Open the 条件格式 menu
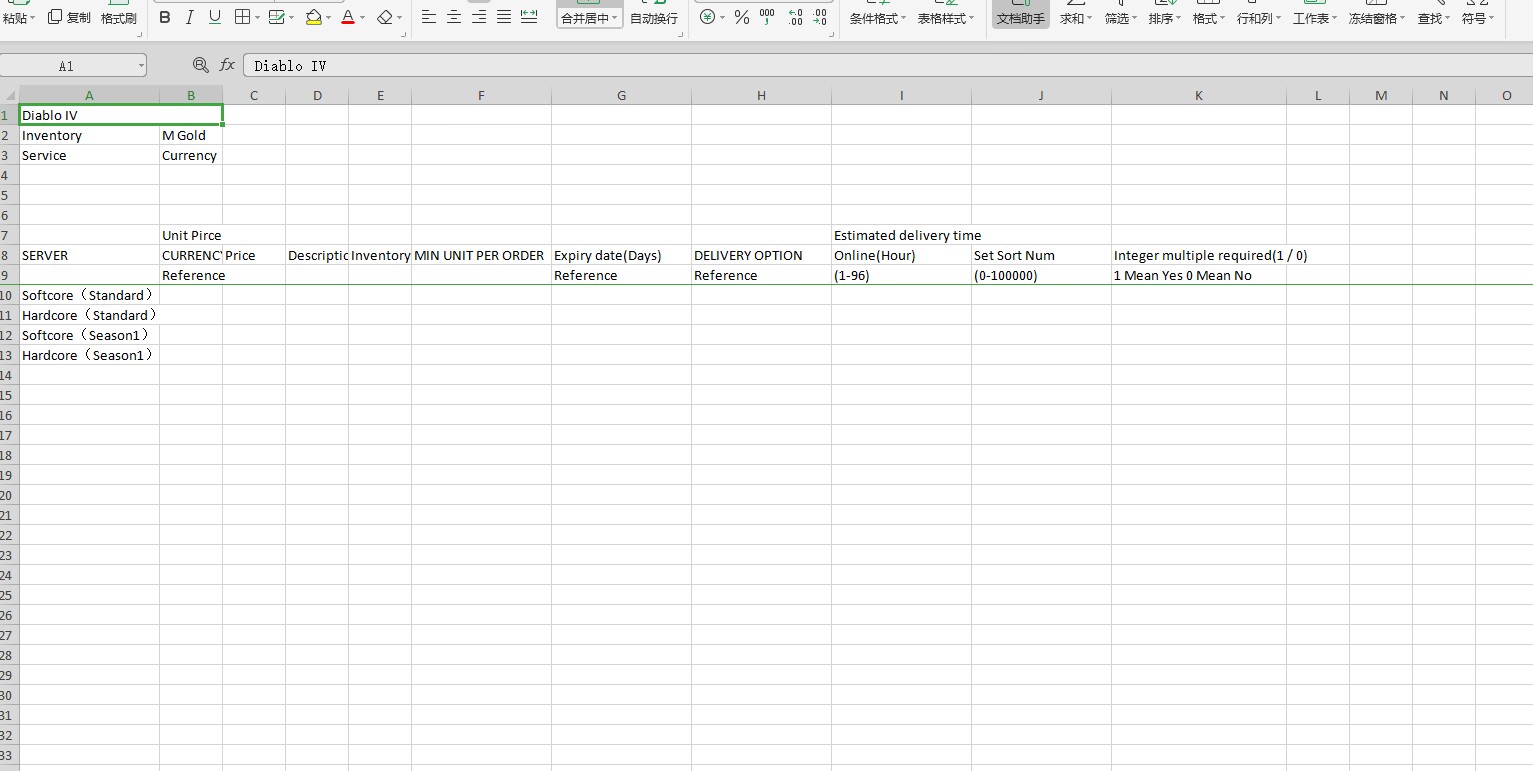The height and width of the screenshot is (771, 1533). tap(878, 18)
